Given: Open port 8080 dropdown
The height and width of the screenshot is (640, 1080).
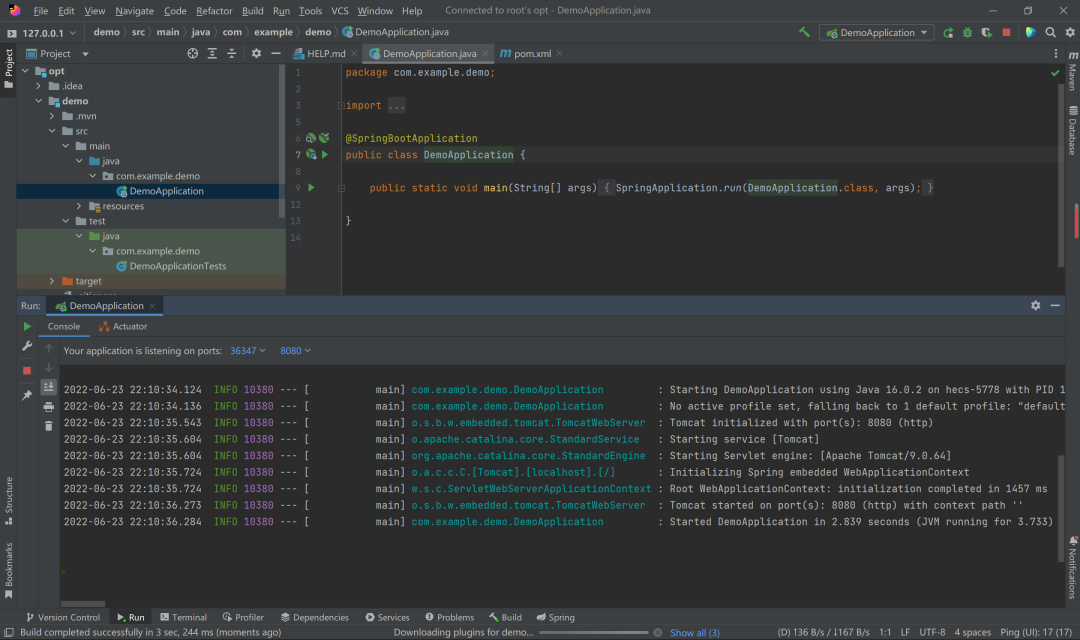Looking at the screenshot, I should click(x=295, y=351).
